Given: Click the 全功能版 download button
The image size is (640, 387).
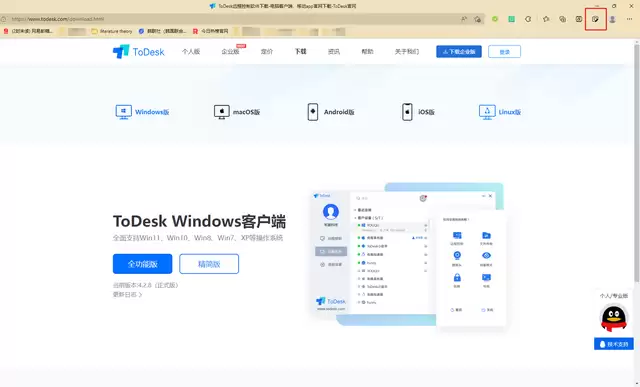Looking at the screenshot, I should coord(142,264).
